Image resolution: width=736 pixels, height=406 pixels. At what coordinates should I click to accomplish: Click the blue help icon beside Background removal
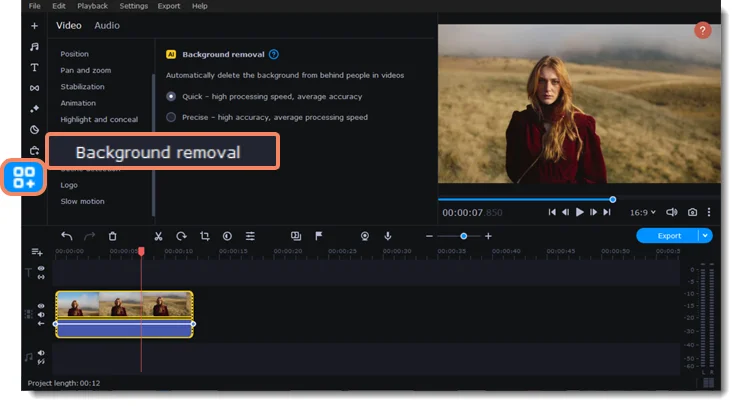pyautogui.click(x=274, y=54)
